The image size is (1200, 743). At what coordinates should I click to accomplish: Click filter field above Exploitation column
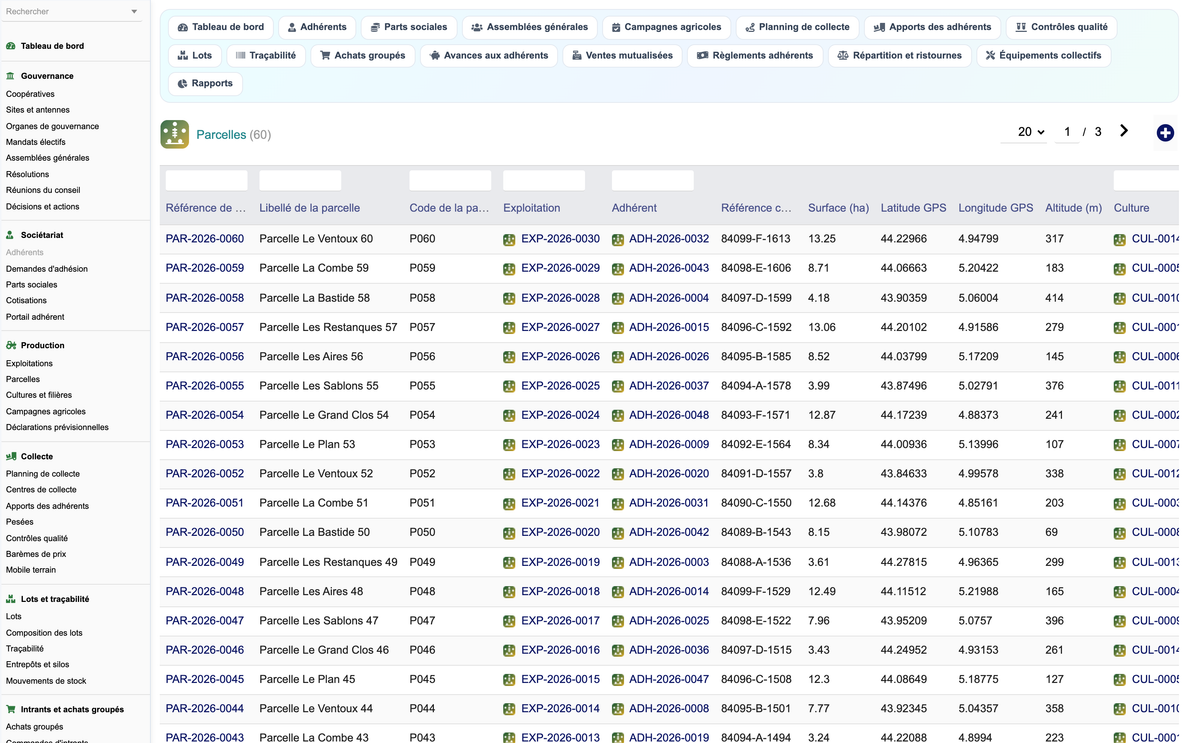click(544, 181)
